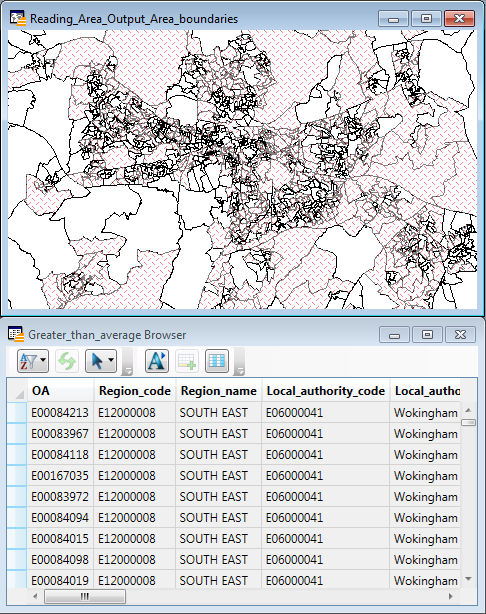This screenshot has height=614, width=486.
Task: Click the Region_code column header
Action: click(135, 391)
